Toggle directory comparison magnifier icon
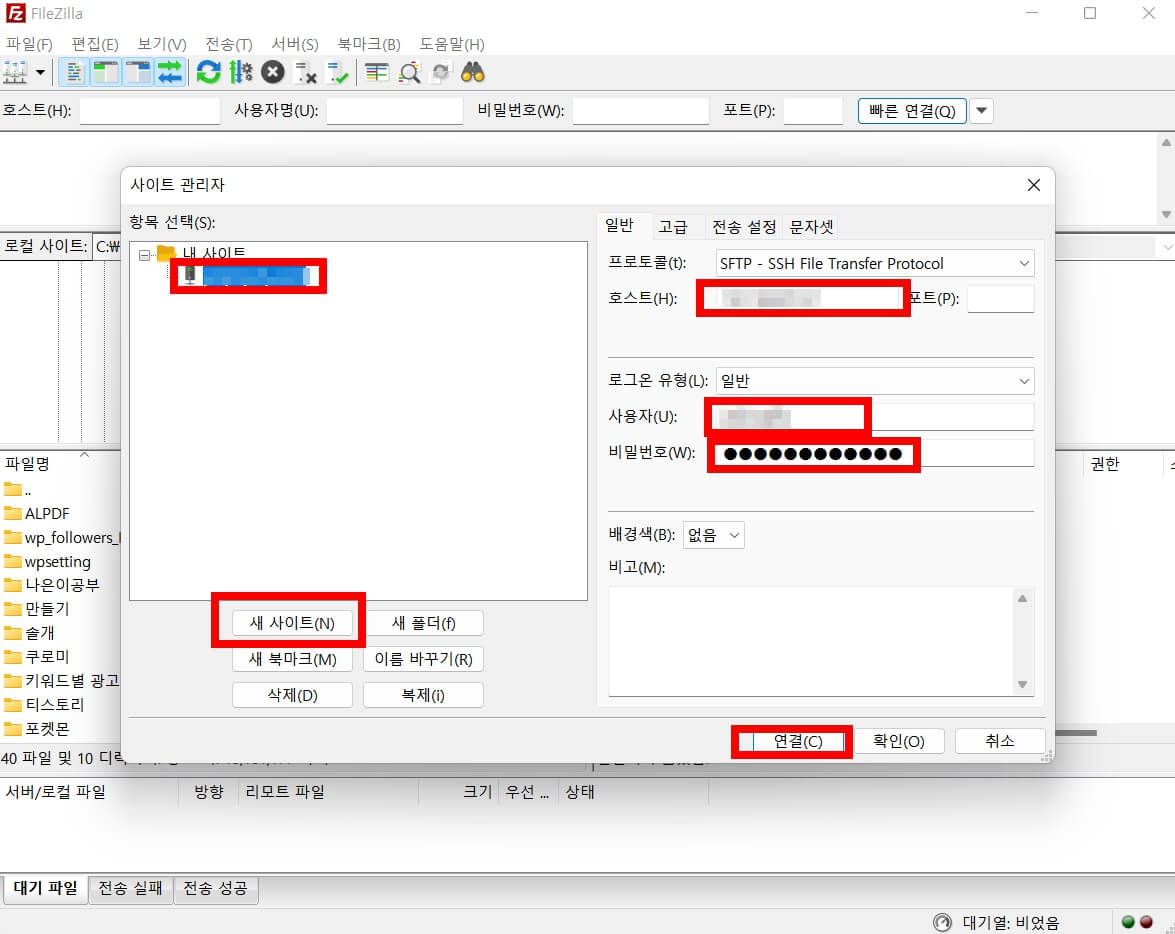The height and width of the screenshot is (934, 1175). (409, 73)
